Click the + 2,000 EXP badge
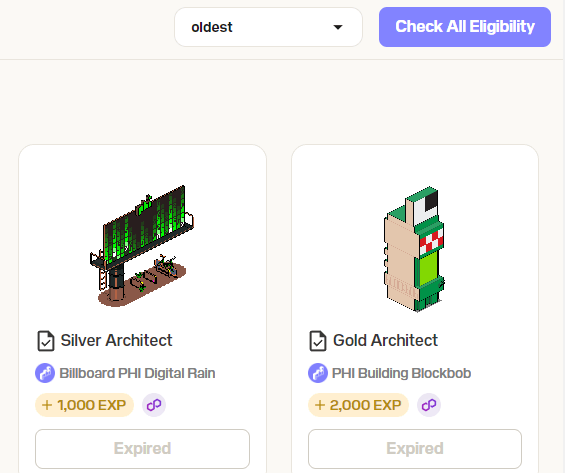 pyautogui.click(x=358, y=405)
